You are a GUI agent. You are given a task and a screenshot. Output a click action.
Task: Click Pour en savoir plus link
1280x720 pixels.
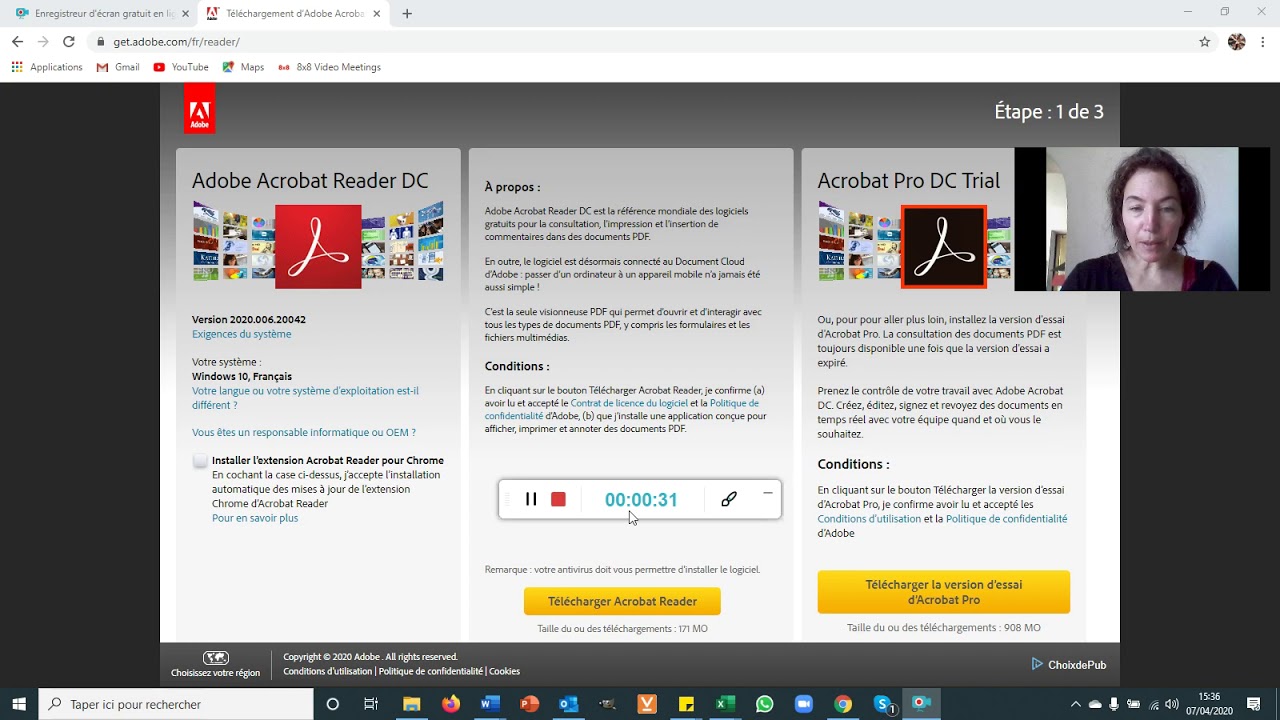[255, 518]
